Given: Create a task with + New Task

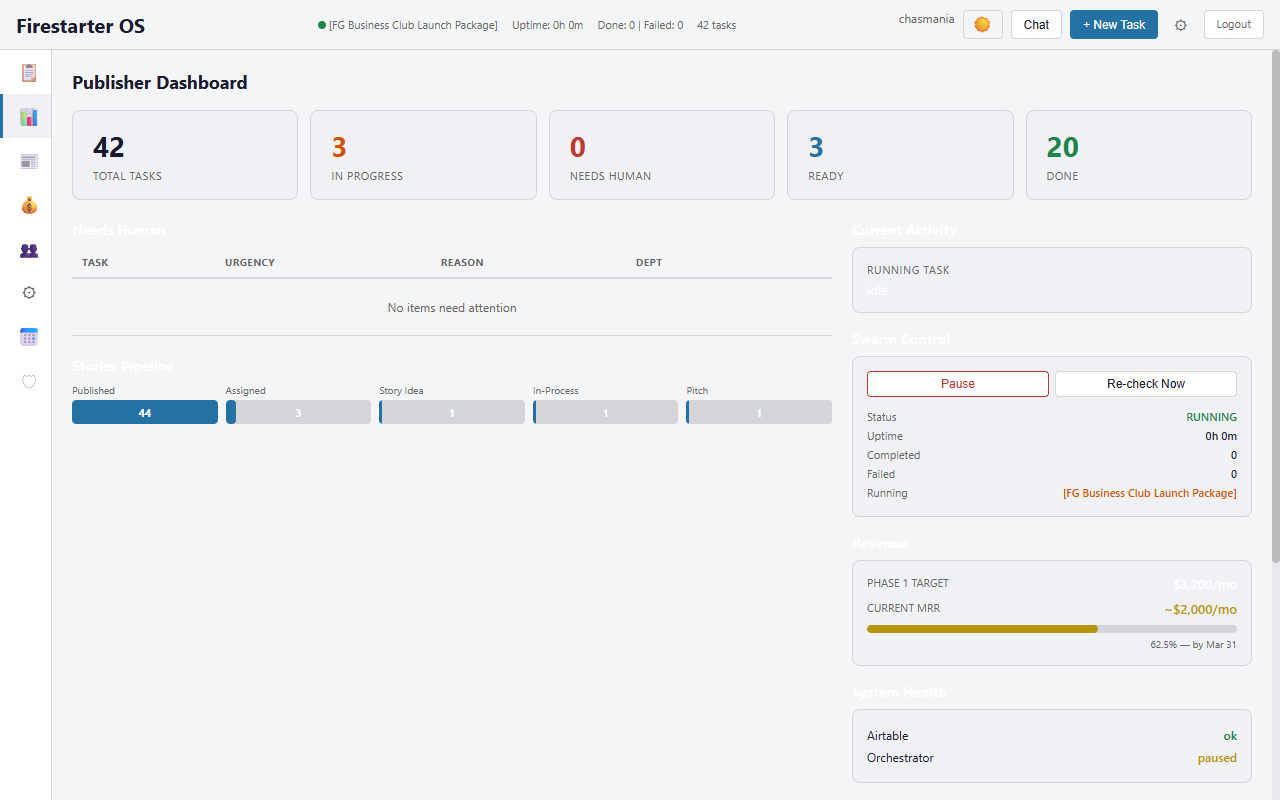Looking at the screenshot, I should [1113, 25].
